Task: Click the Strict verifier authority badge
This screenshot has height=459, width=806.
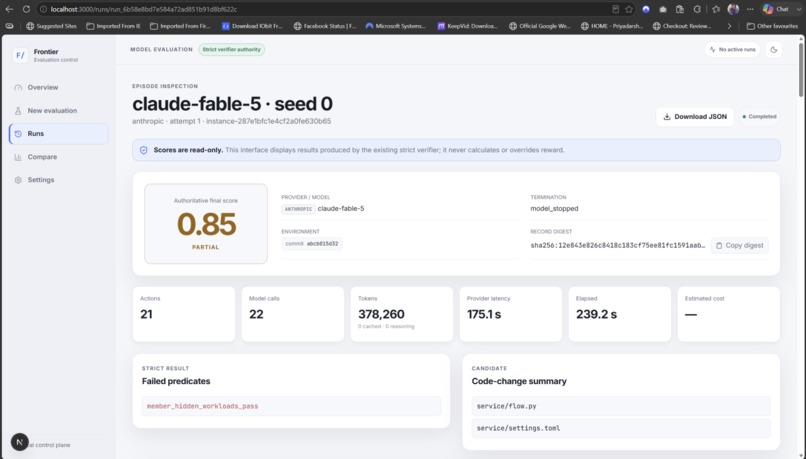Action: click(231, 49)
